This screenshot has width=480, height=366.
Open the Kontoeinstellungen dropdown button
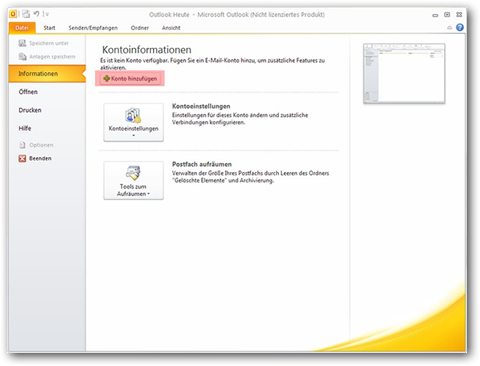[x=133, y=122]
